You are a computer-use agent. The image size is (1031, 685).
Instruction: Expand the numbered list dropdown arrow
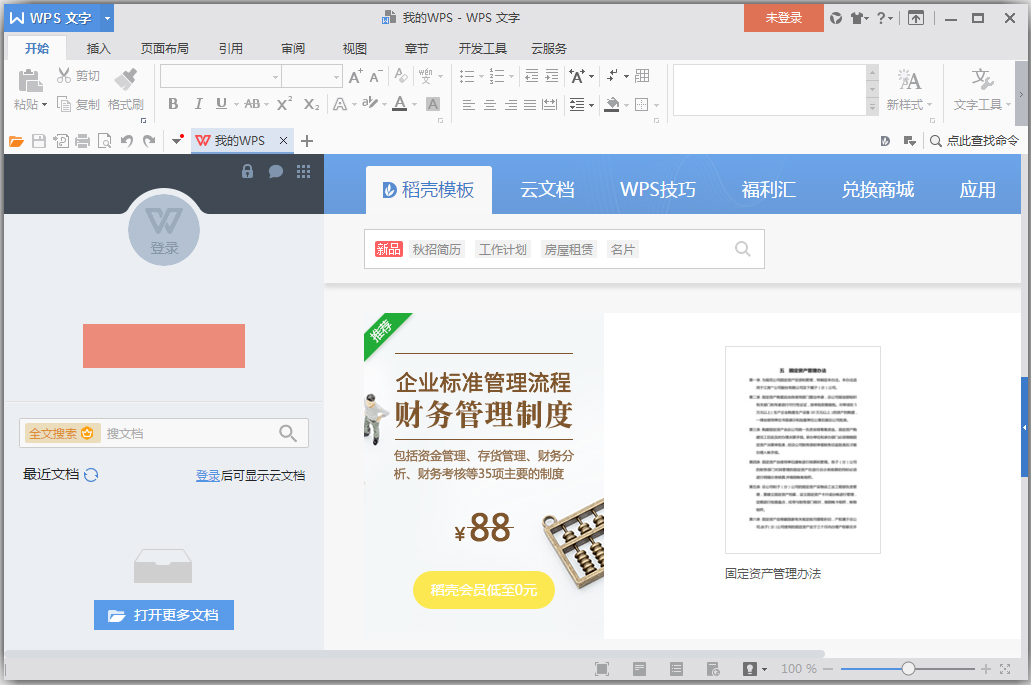click(512, 77)
